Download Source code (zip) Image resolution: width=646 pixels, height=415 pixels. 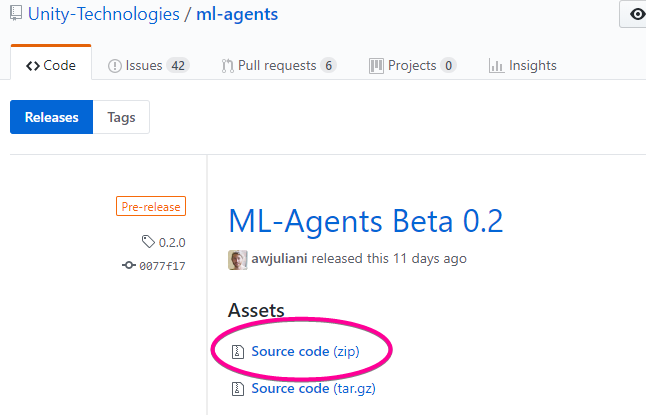tap(305, 352)
